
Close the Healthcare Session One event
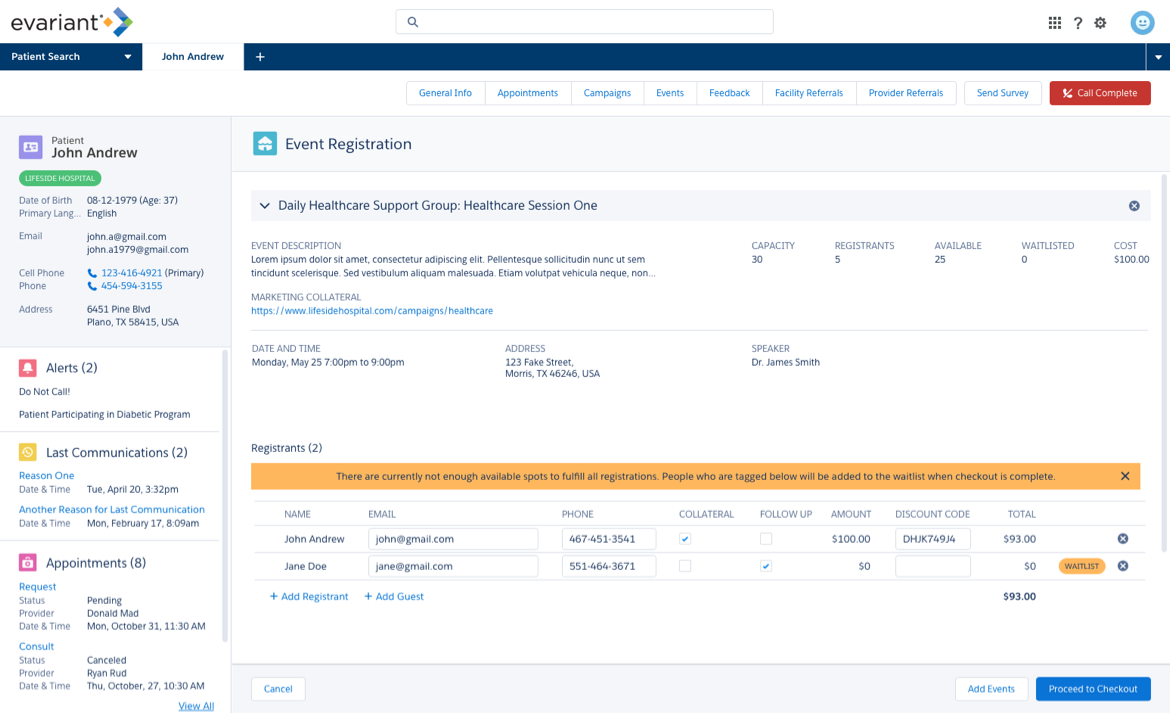click(1134, 206)
